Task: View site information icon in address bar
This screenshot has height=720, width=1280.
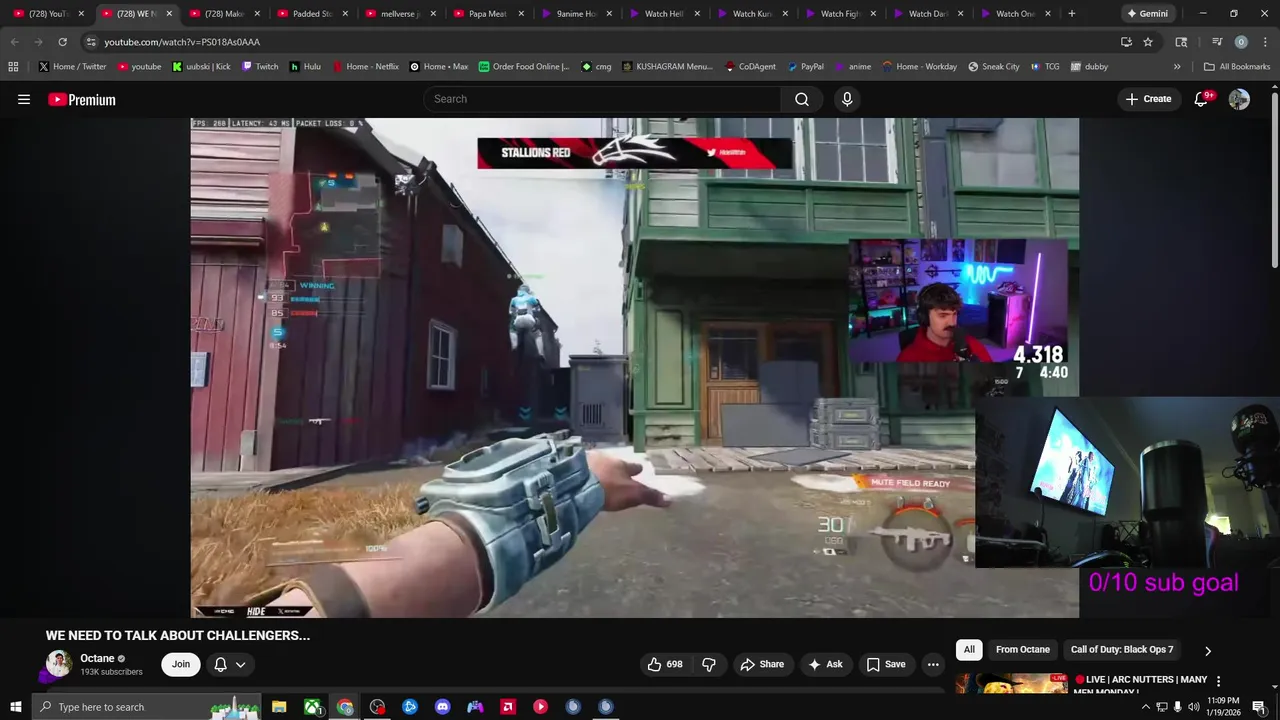Action: (91, 42)
